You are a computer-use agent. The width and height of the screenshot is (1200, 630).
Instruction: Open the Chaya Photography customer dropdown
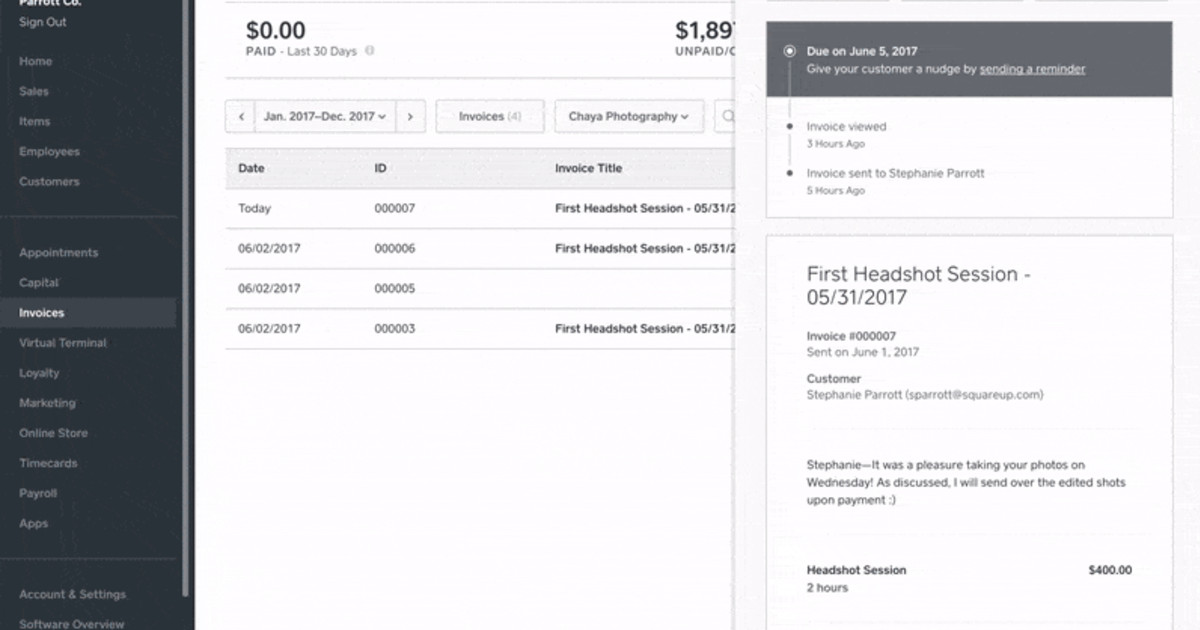[x=628, y=116]
